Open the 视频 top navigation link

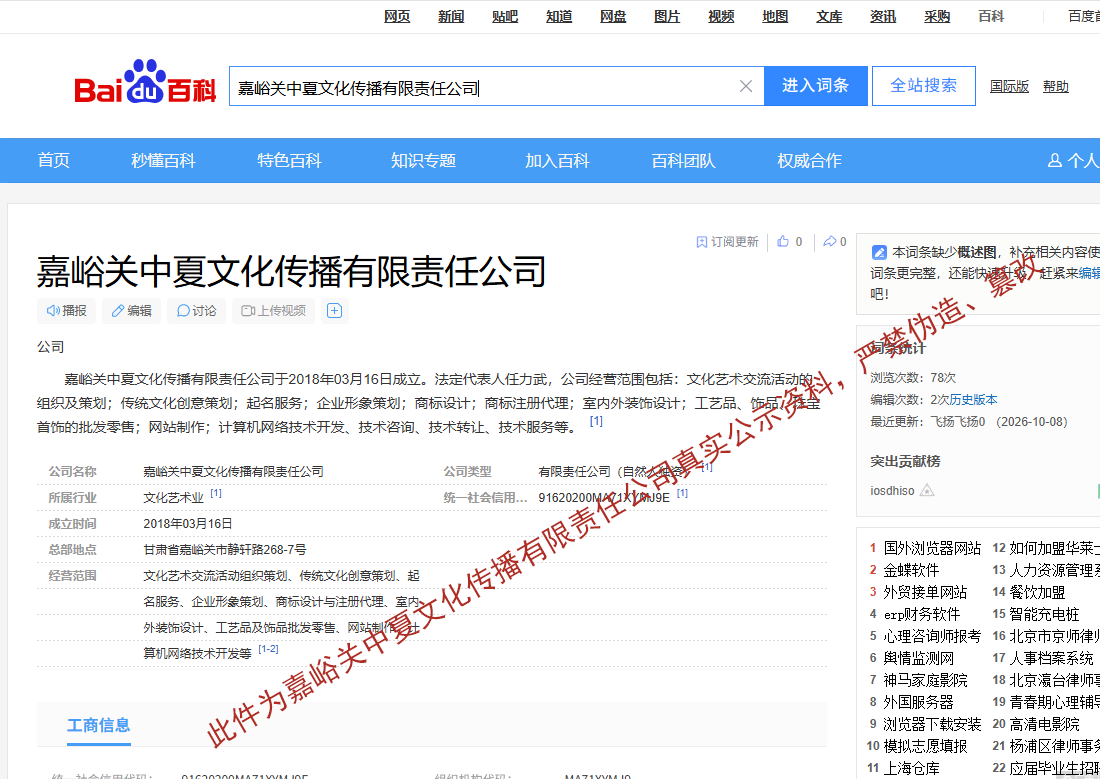(x=721, y=16)
